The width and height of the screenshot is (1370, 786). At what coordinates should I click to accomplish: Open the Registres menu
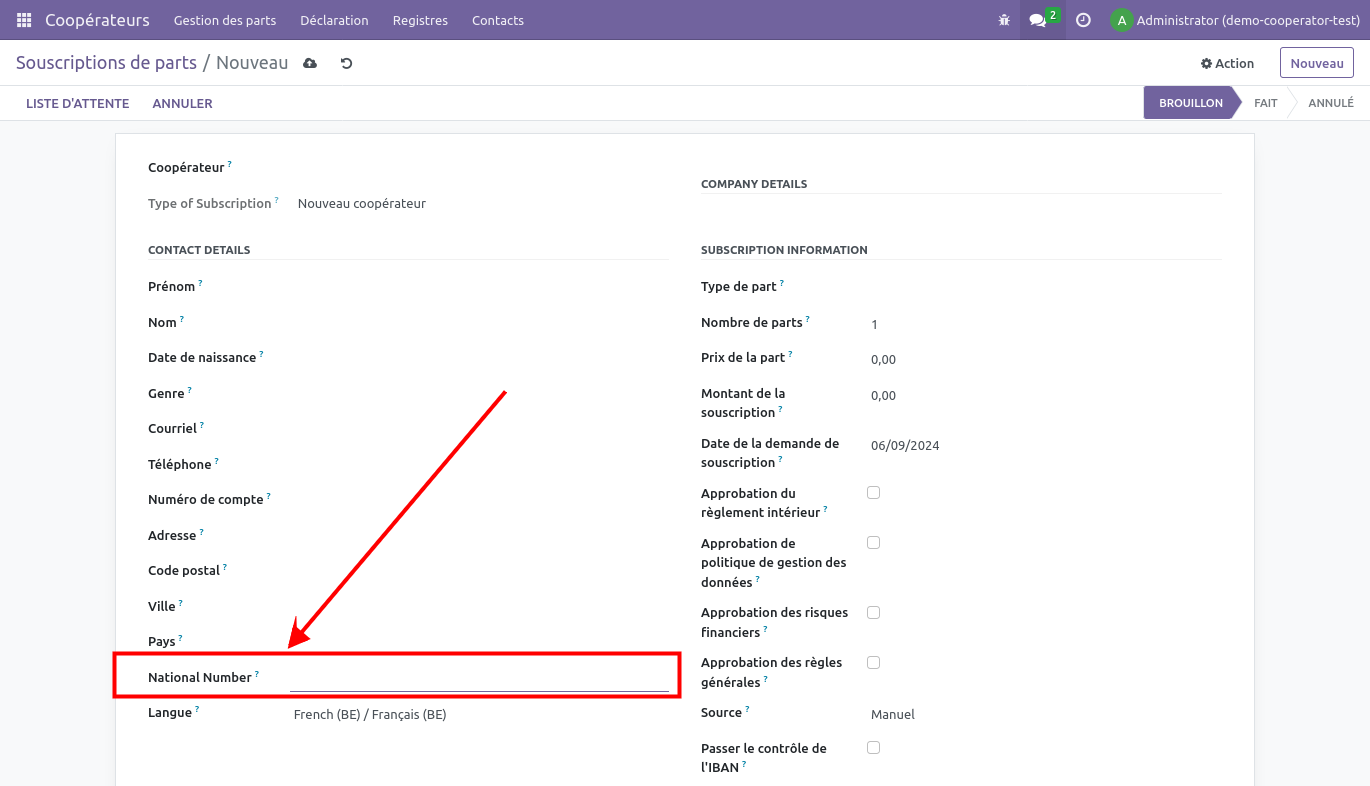(x=420, y=20)
